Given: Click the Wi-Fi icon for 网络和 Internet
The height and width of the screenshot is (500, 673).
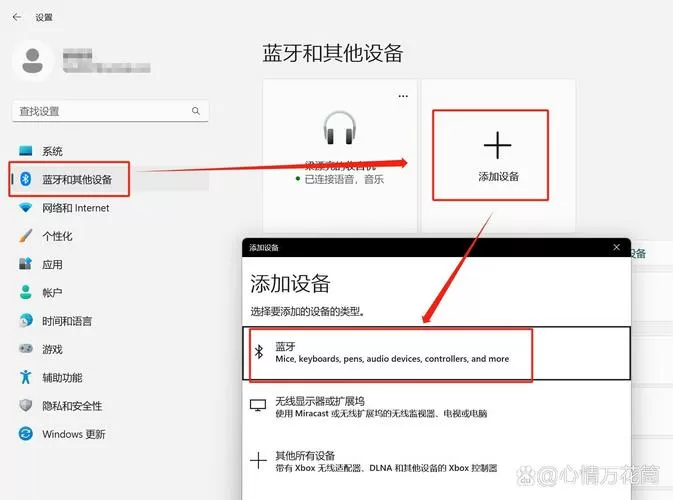Looking at the screenshot, I should tap(26, 208).
